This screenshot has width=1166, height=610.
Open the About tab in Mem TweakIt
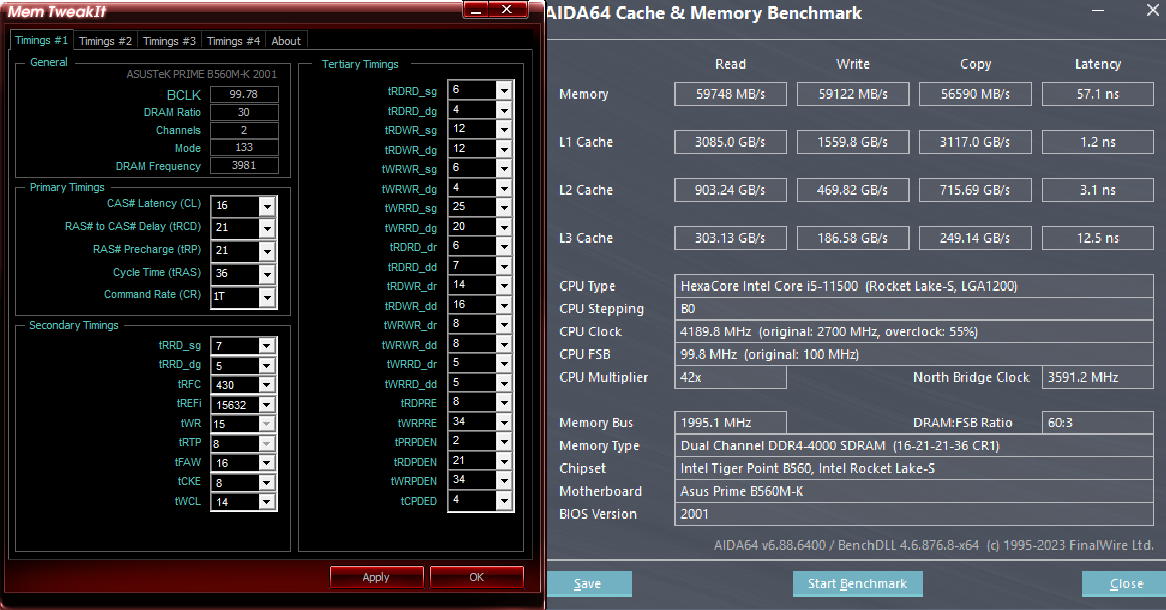(286, 41)
